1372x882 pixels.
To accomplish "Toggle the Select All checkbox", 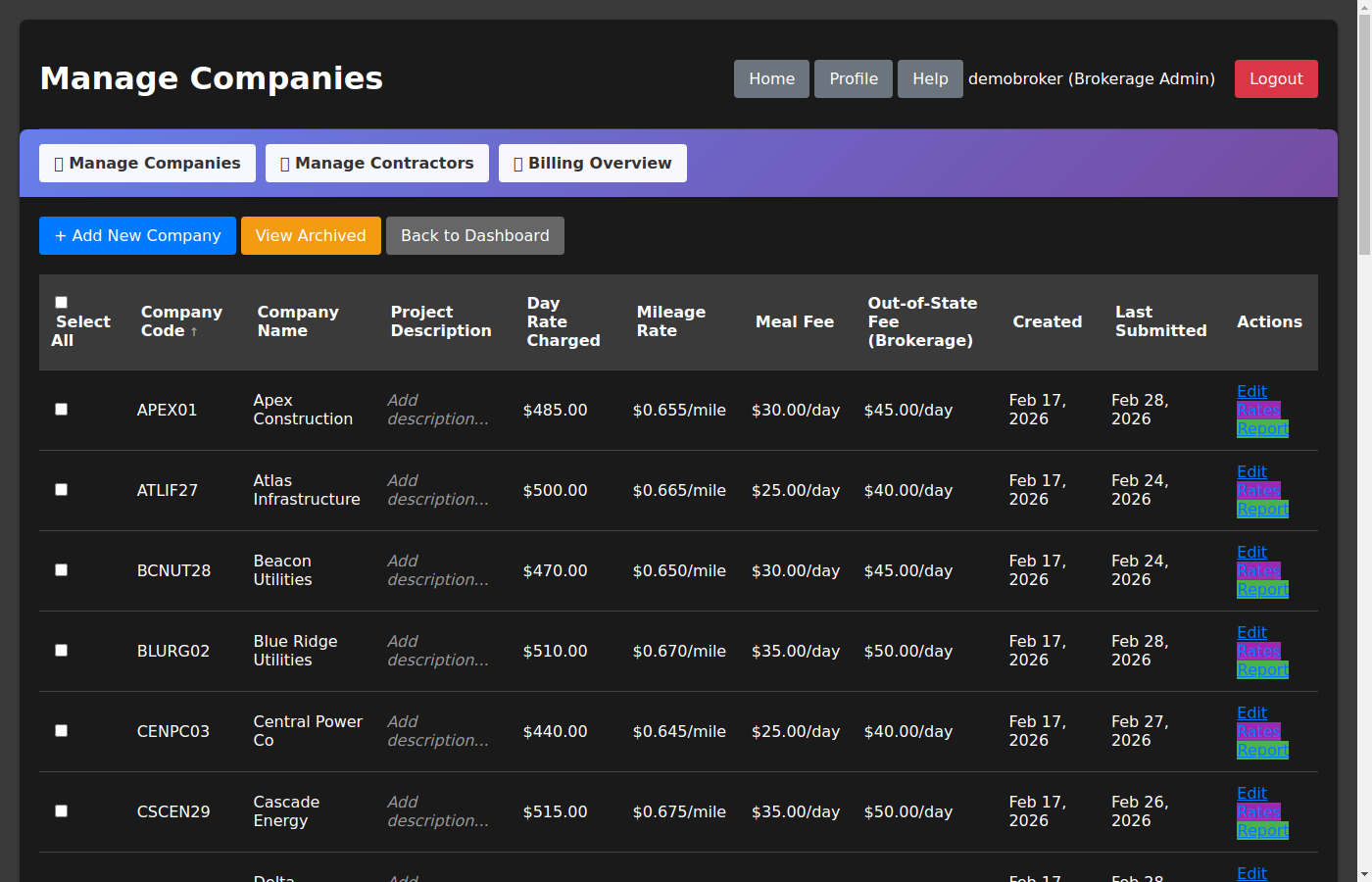I will pos(61,303).
